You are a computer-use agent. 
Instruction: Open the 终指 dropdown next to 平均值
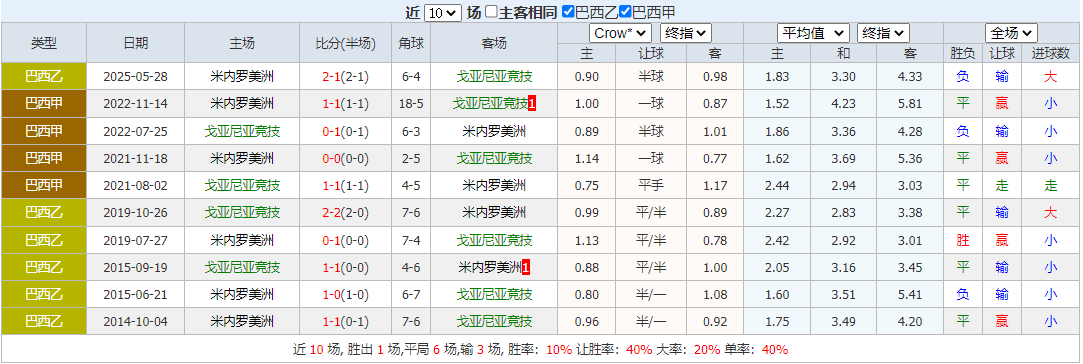tap(883, 33)
